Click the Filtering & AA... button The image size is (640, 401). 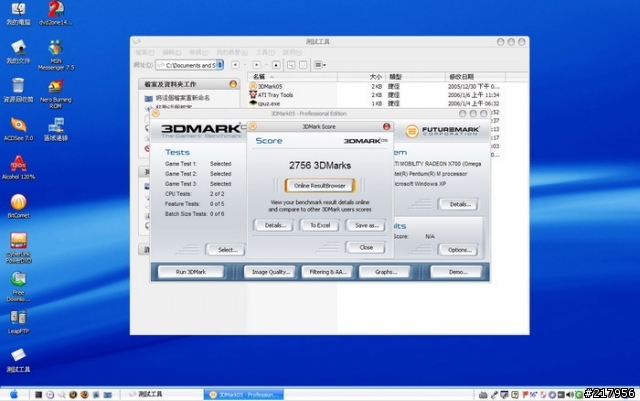327,272
